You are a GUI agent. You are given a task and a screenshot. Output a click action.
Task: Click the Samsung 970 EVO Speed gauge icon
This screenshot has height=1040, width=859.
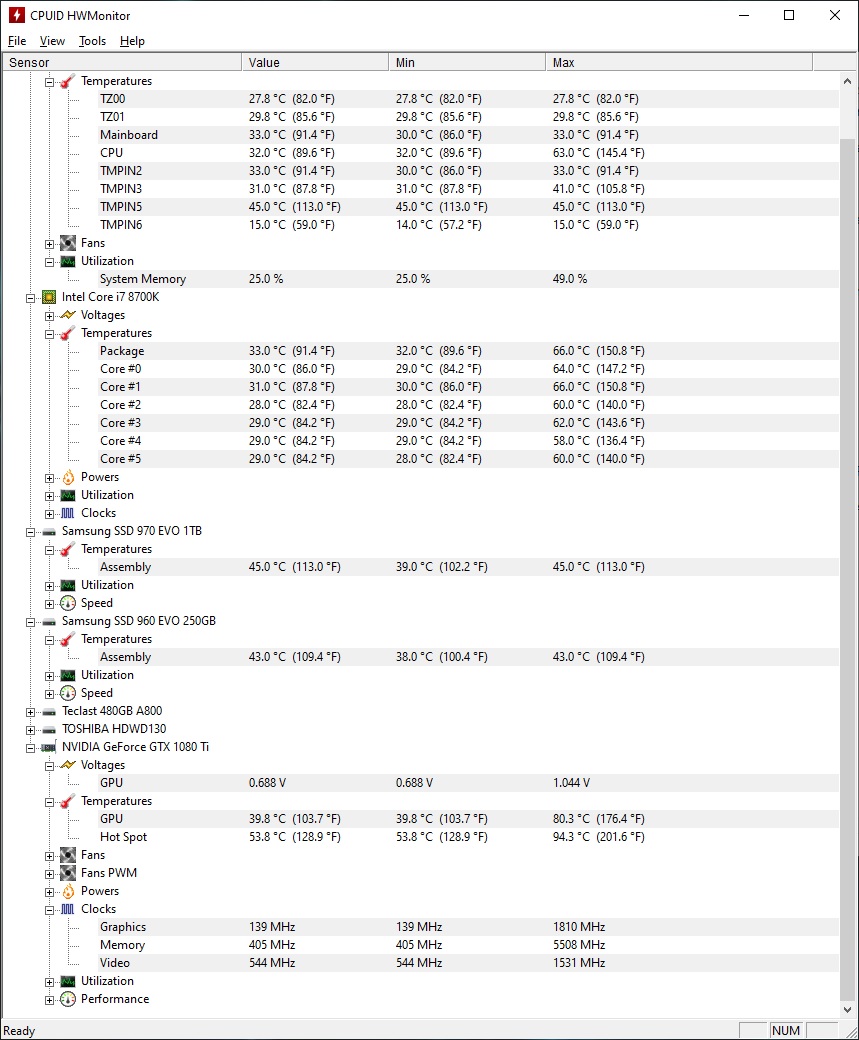coord(68,603)
